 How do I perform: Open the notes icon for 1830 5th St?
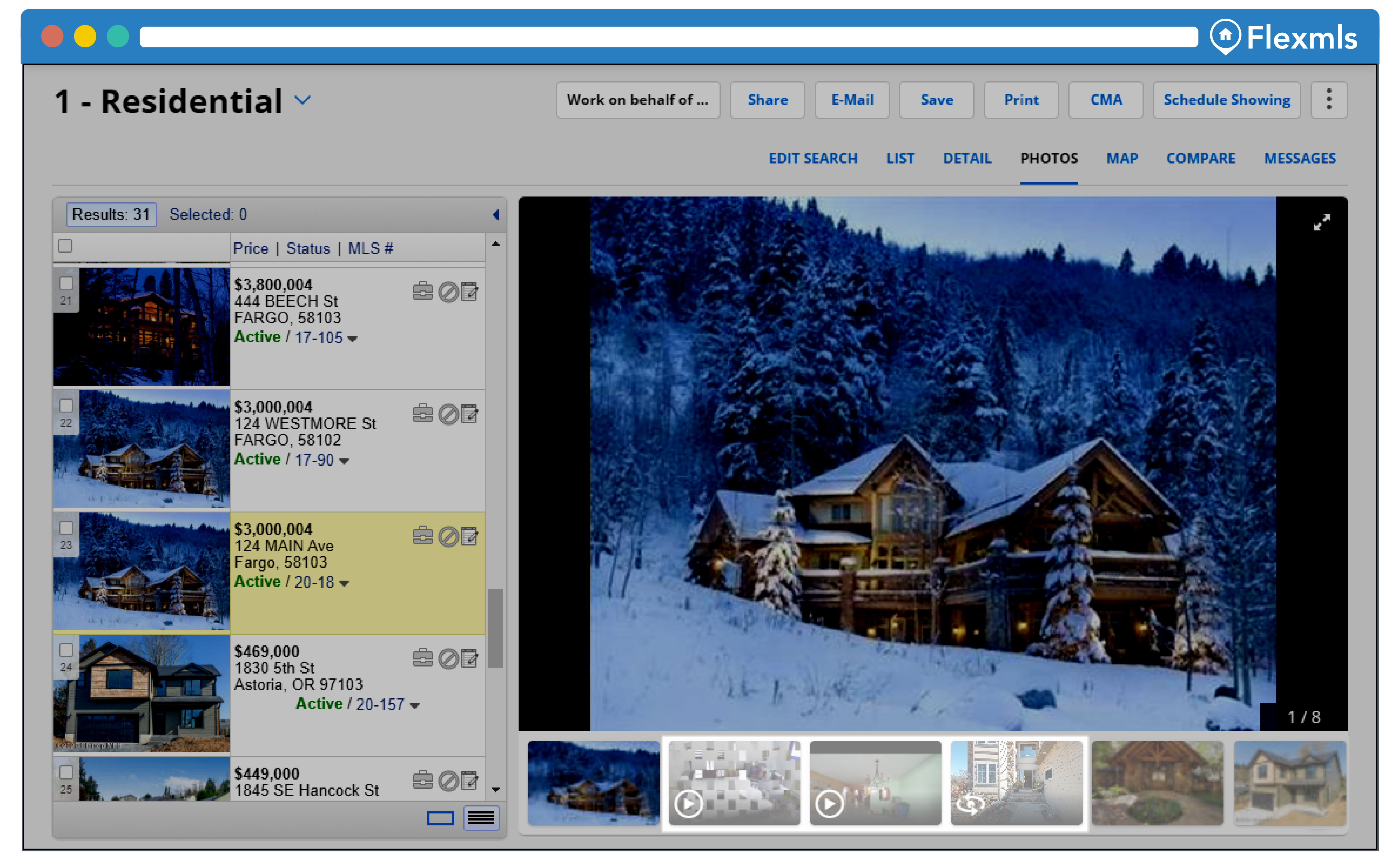click(469, 658)
